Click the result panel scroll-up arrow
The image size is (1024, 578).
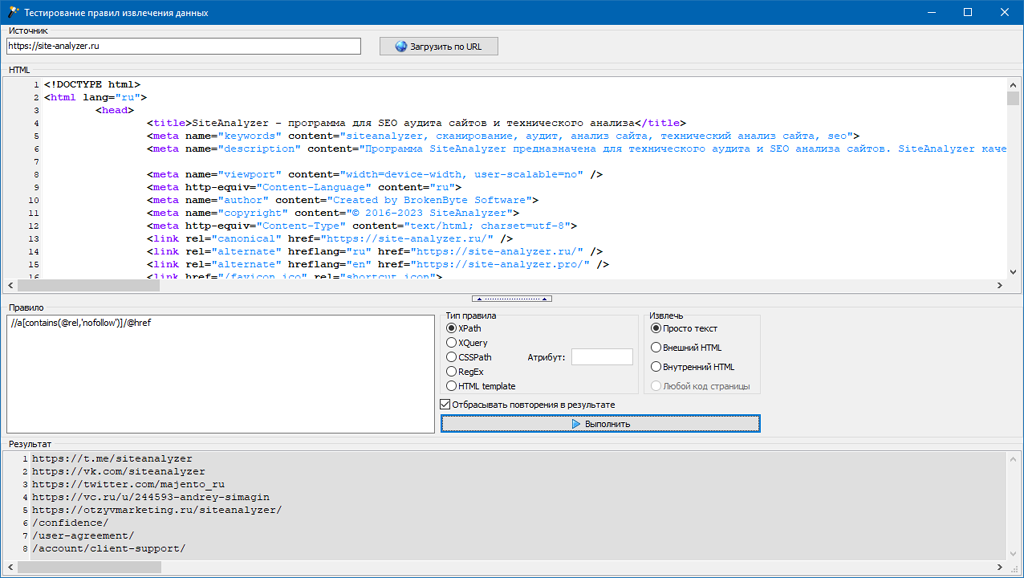point(1013,459)
